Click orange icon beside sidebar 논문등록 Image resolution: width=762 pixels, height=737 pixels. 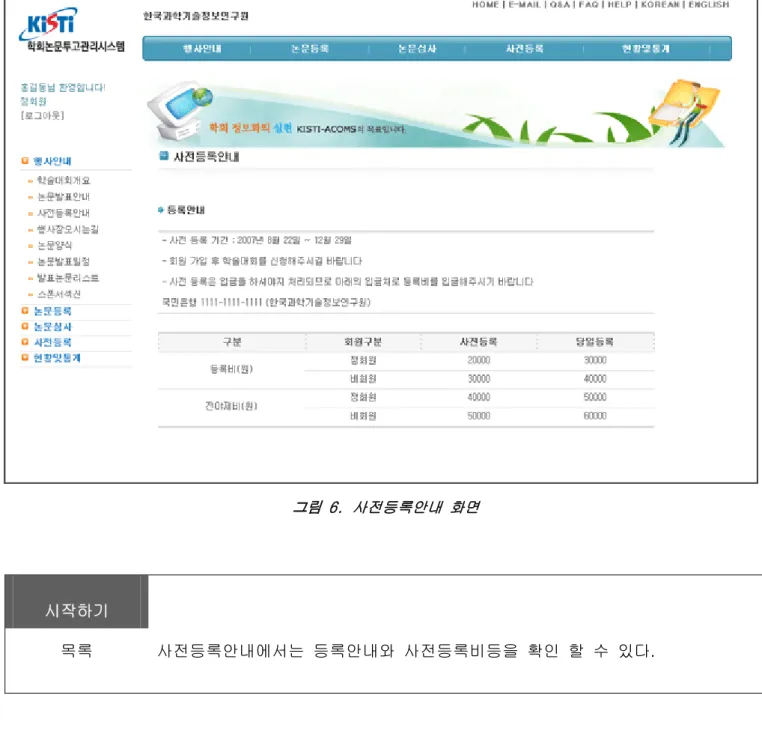pyautogui.click(x=25, y=310)
